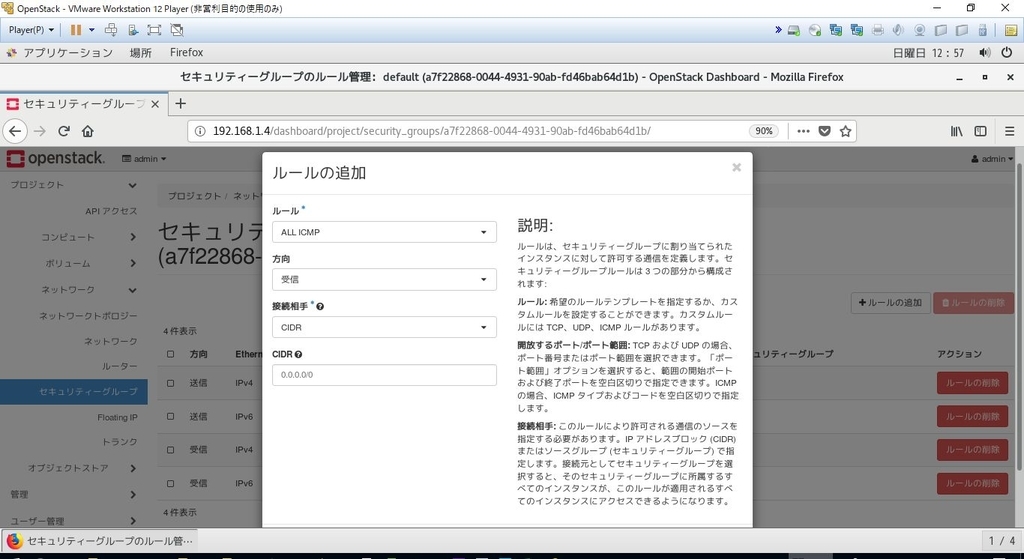
Task: Bookmark this page with star icon
Action: click(x=846, y=131)
